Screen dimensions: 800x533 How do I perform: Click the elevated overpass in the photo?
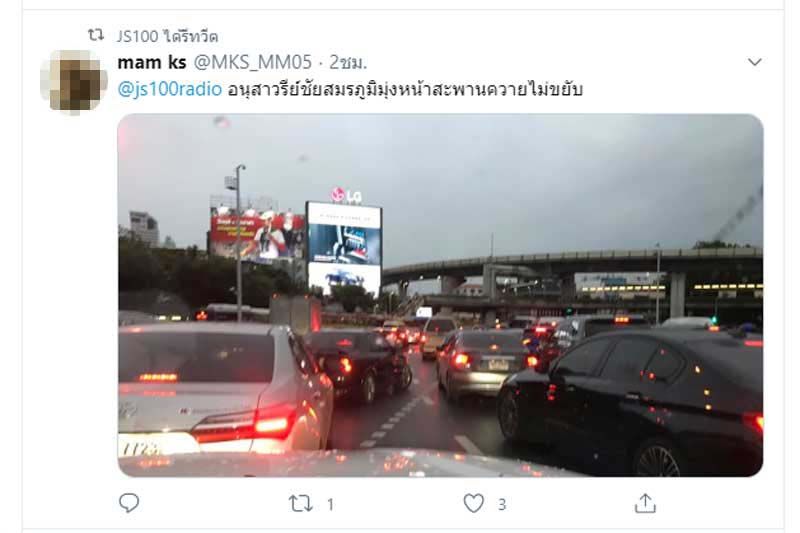coord(571,263)
